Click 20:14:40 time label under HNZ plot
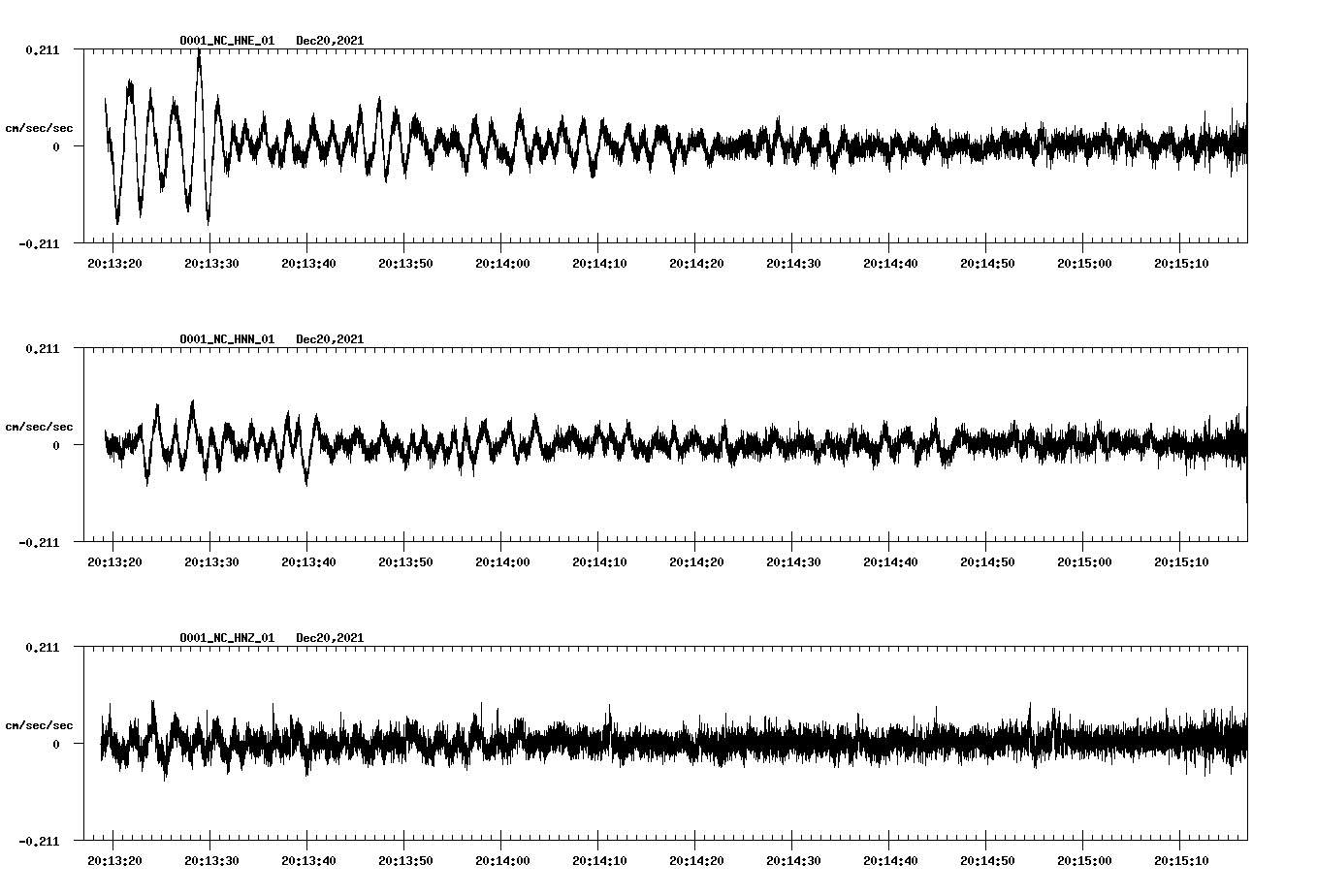The image size is (1317, 896). coord(890,861)
